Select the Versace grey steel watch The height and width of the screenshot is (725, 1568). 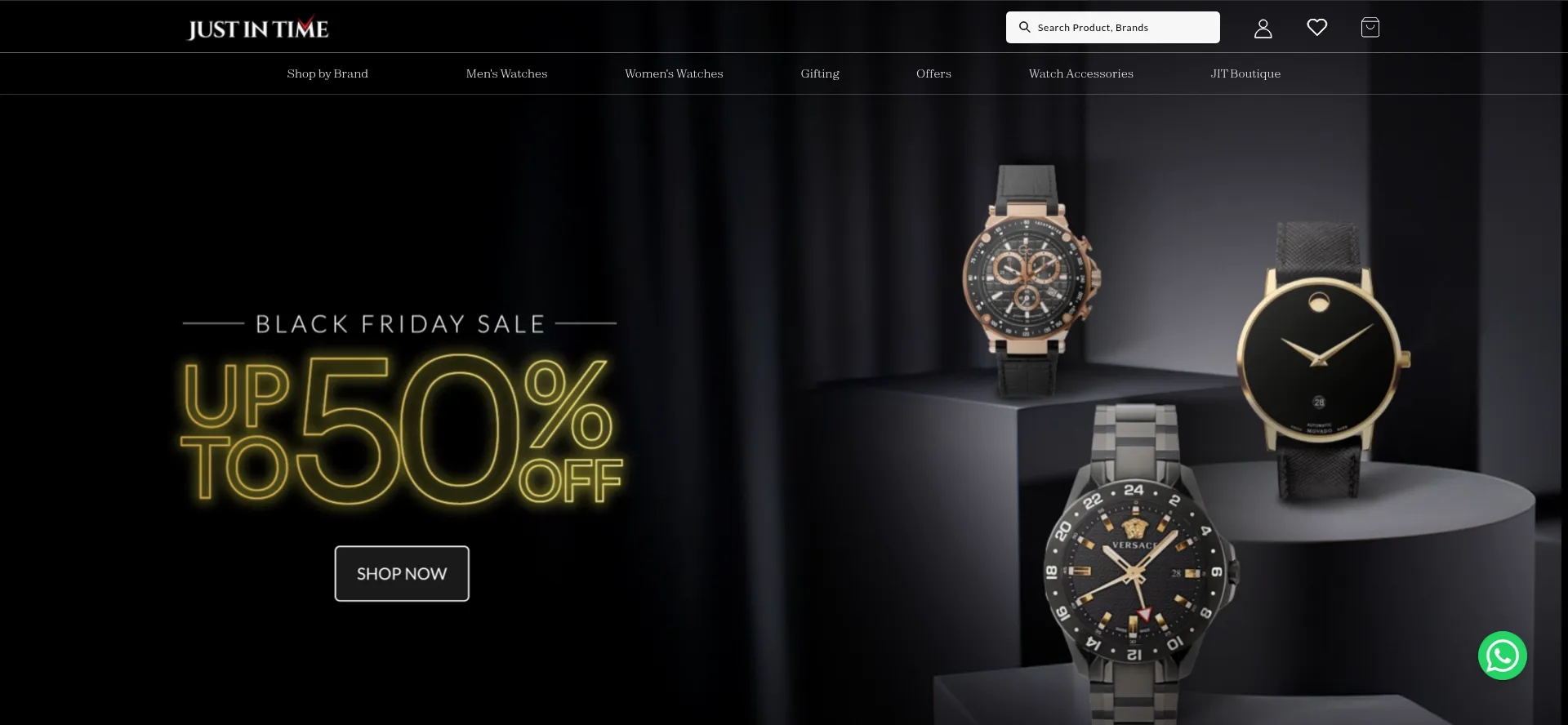pyautogui.click(x=1138, y=565)
